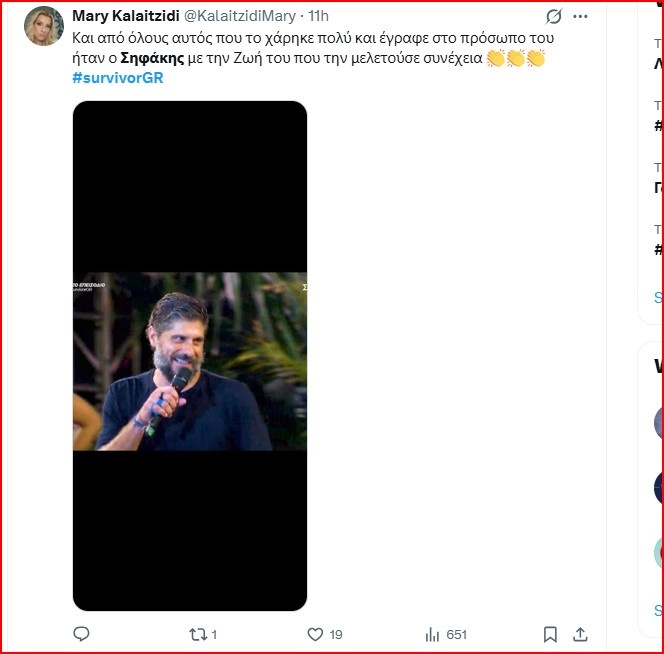Image resolution: width=664 pixels, height=654 pixels.
Task: Click the tweet's Greek text body
Action: pyautogui.click(x=300, y=38)
